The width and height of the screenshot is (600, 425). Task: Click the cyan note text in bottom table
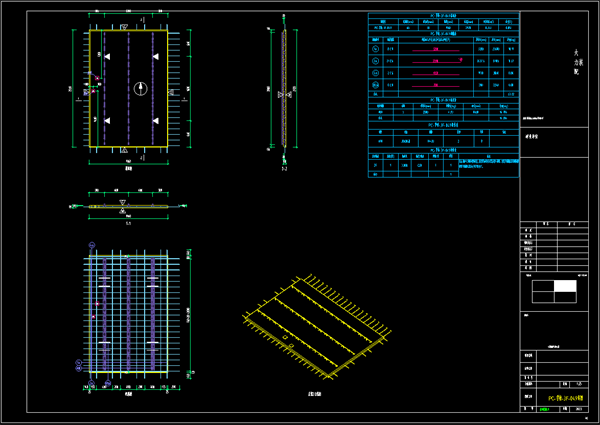[489, 164]
